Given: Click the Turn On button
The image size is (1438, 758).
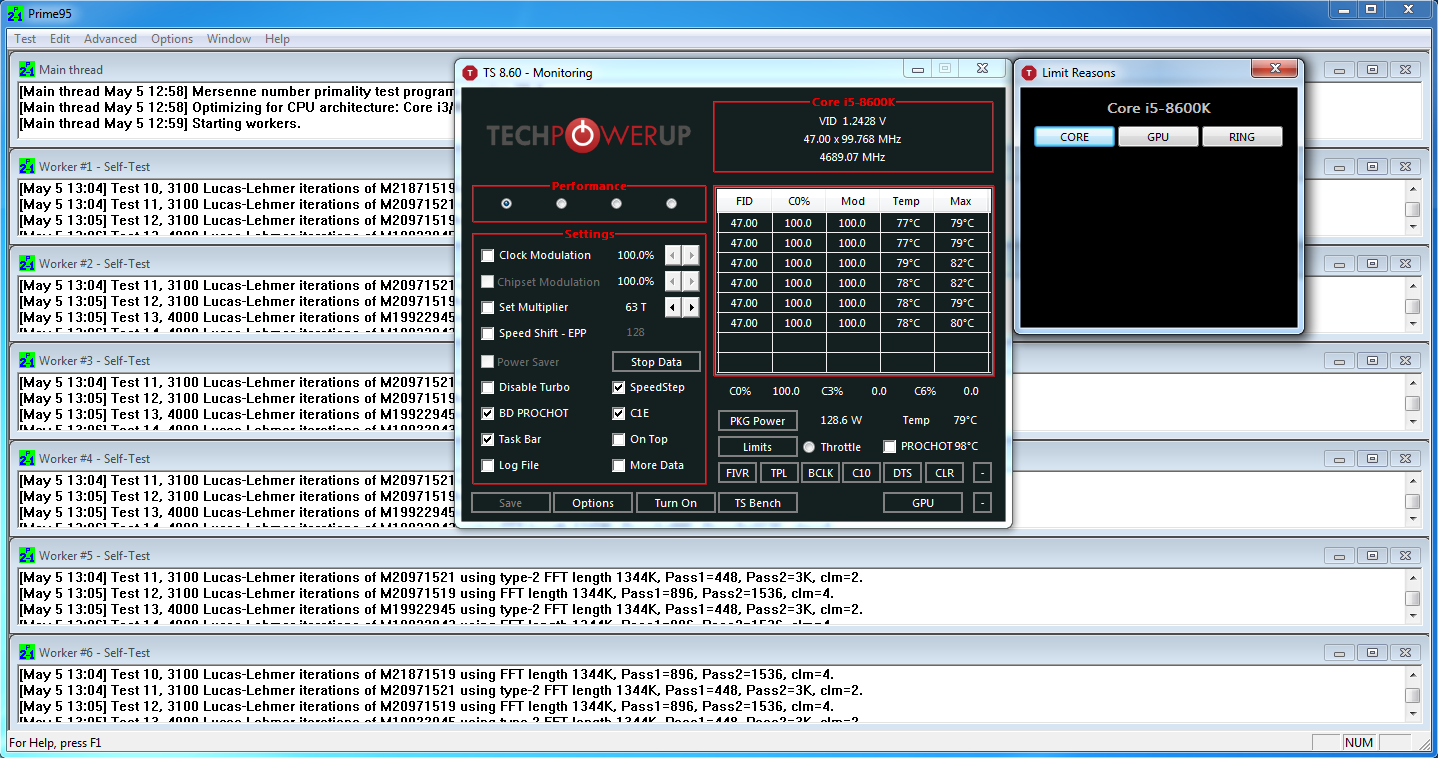Looking at the screenshot, I should pos(676,503).
